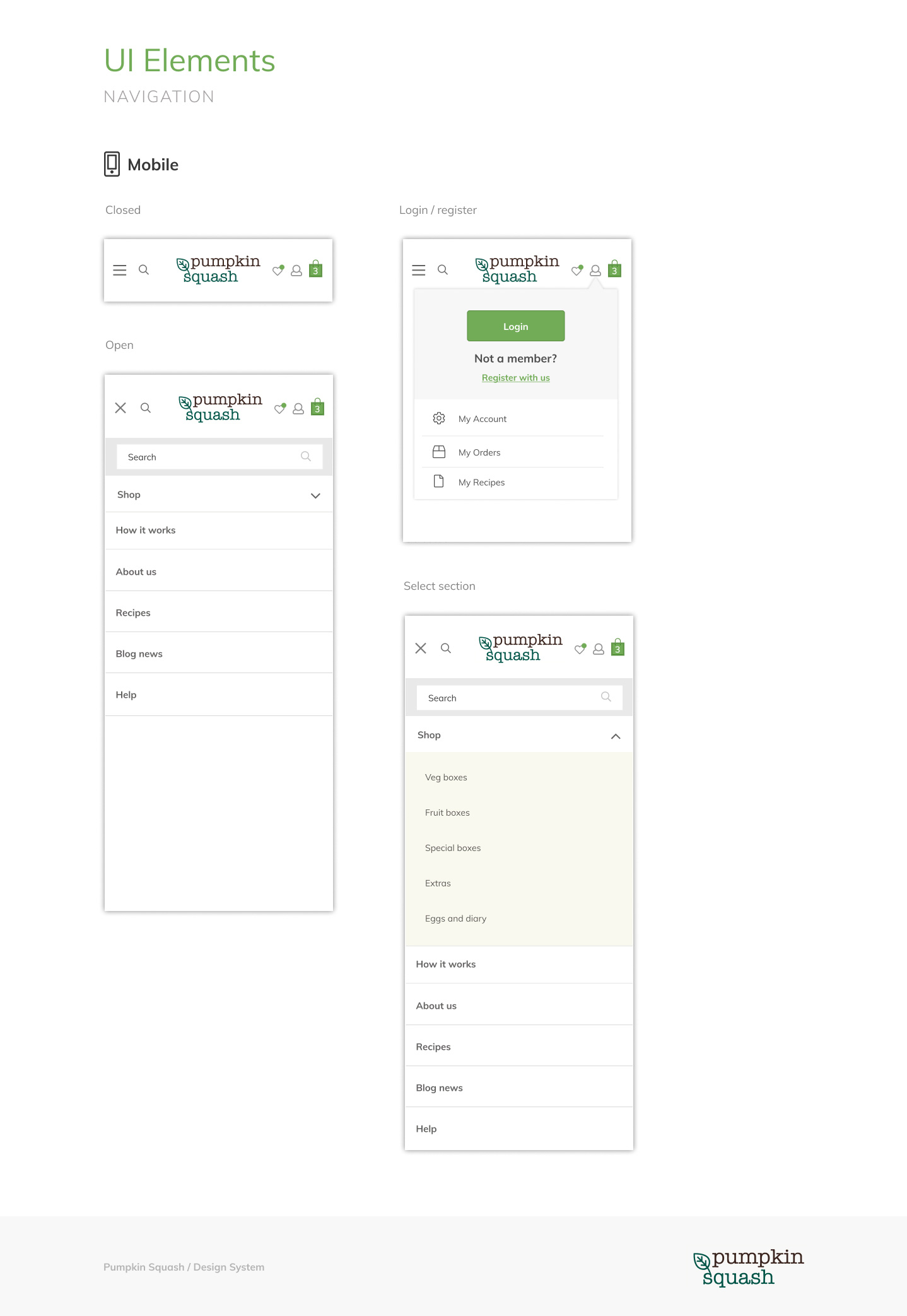Select Recipes in Open mockup
Viewport: 907px width, 1316px height.
(x=219, y=613)
